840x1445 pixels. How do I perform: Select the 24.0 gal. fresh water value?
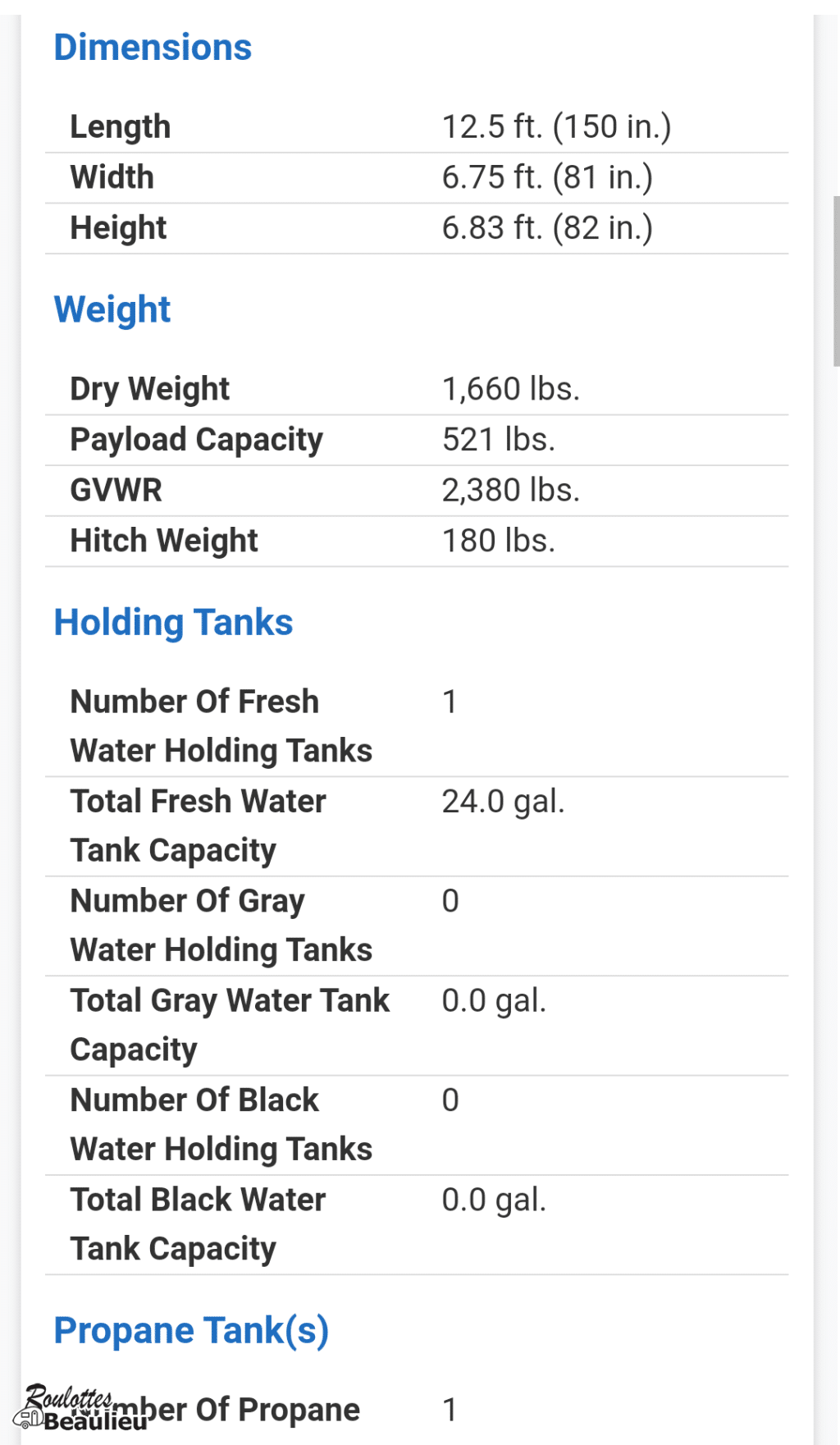(503, 802)
